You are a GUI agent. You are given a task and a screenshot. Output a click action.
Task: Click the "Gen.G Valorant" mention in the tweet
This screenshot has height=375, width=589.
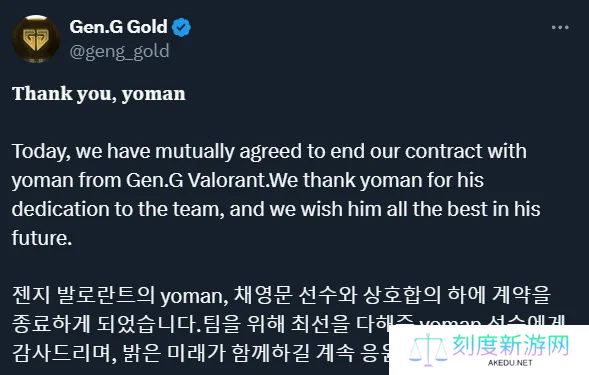(x=196, y=180)
